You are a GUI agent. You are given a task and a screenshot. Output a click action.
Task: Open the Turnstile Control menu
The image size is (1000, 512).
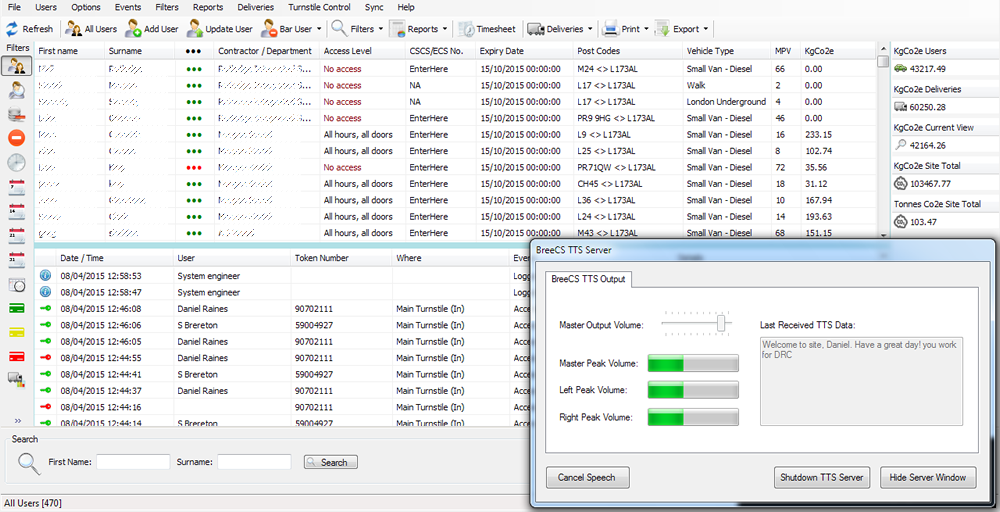(x=319, y=7)
